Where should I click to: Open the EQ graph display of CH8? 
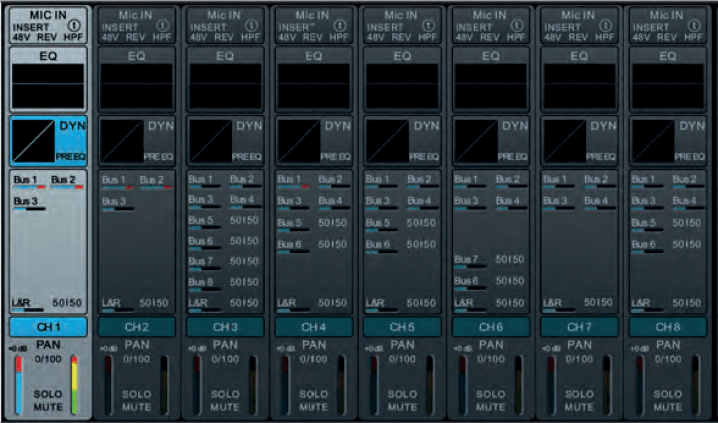tap(668, 86)
